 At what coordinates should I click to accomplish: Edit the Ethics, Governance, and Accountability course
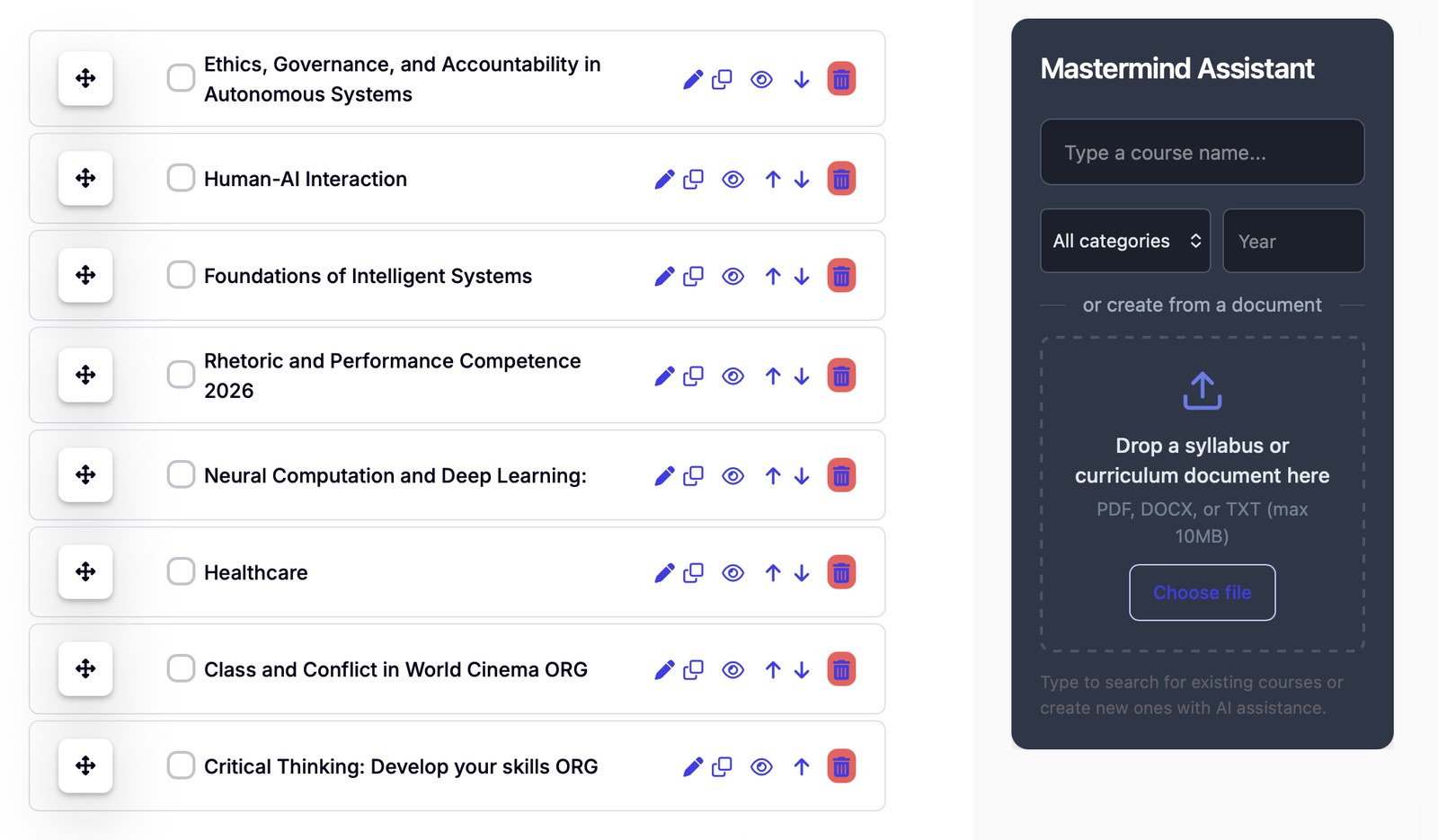click(693, 80)
